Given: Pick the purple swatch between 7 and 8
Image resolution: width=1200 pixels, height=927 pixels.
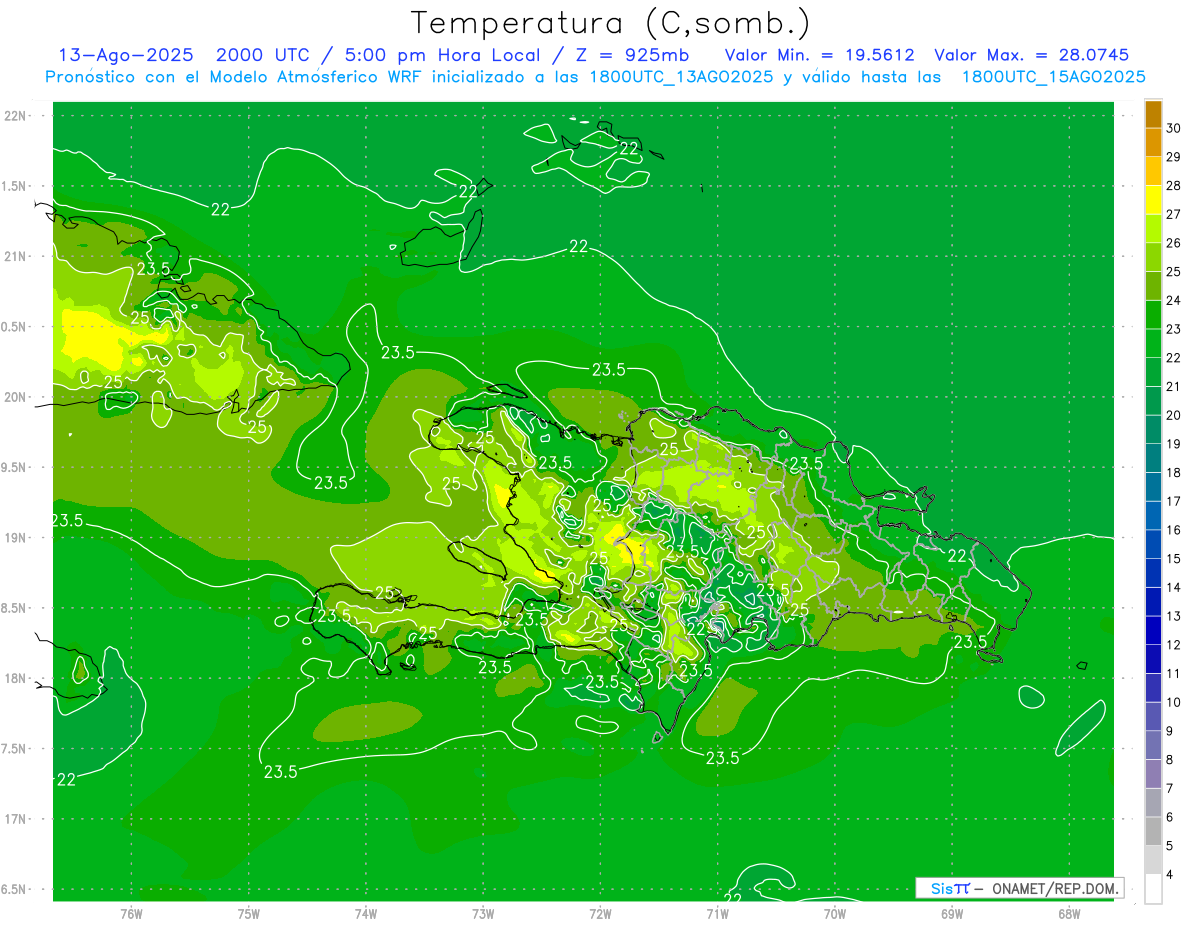Looking at the screenshot, I should pos(1153,774).
